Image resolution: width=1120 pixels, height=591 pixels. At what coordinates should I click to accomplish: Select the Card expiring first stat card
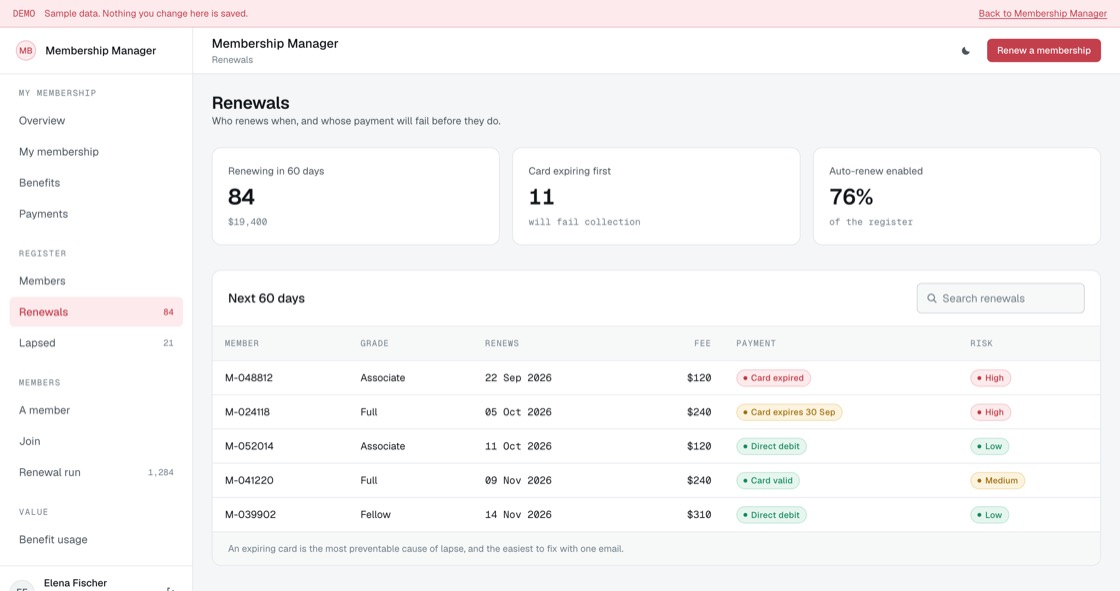click(x=656, y=197)
